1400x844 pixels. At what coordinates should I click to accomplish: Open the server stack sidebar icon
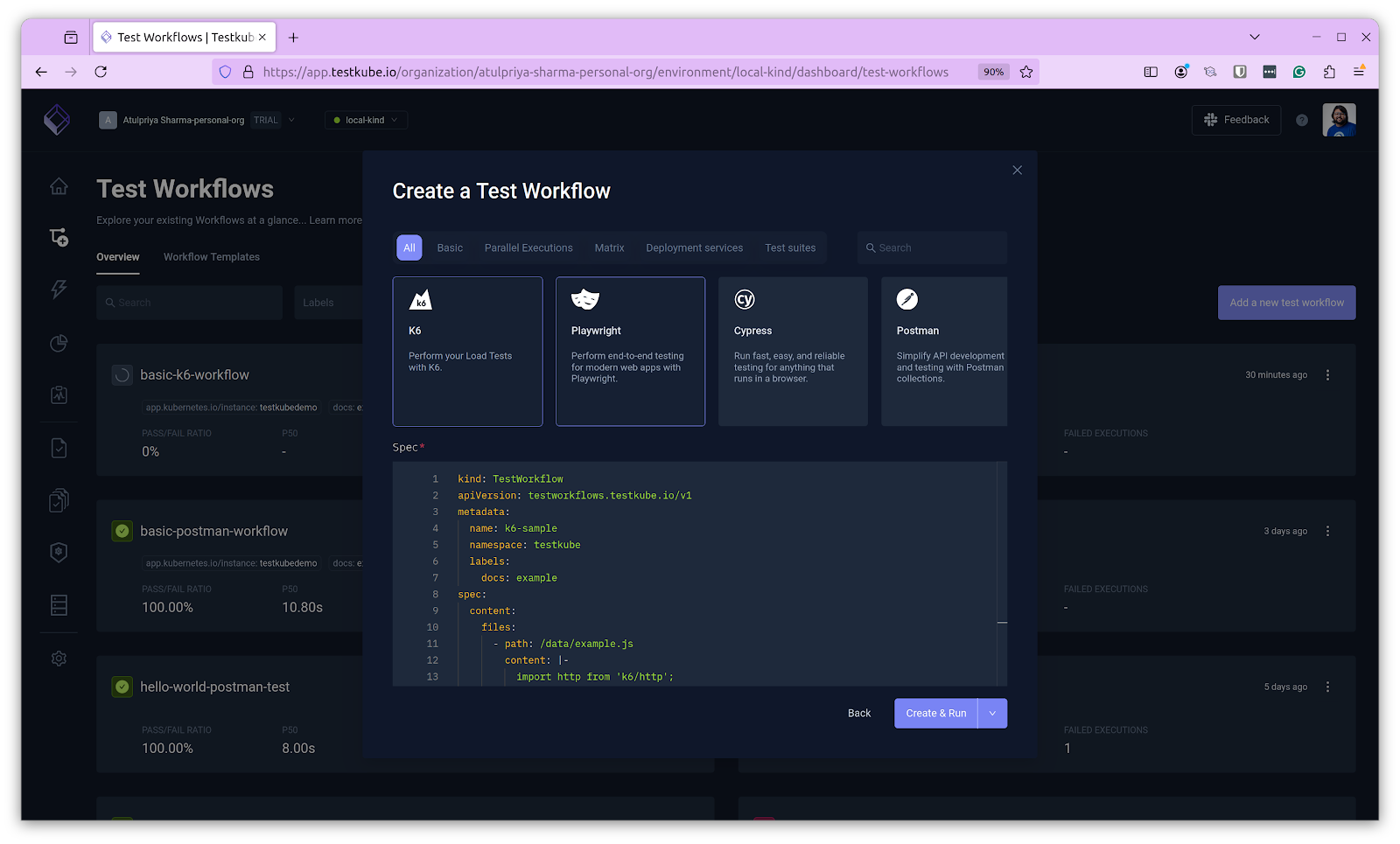tap(59, 605)
